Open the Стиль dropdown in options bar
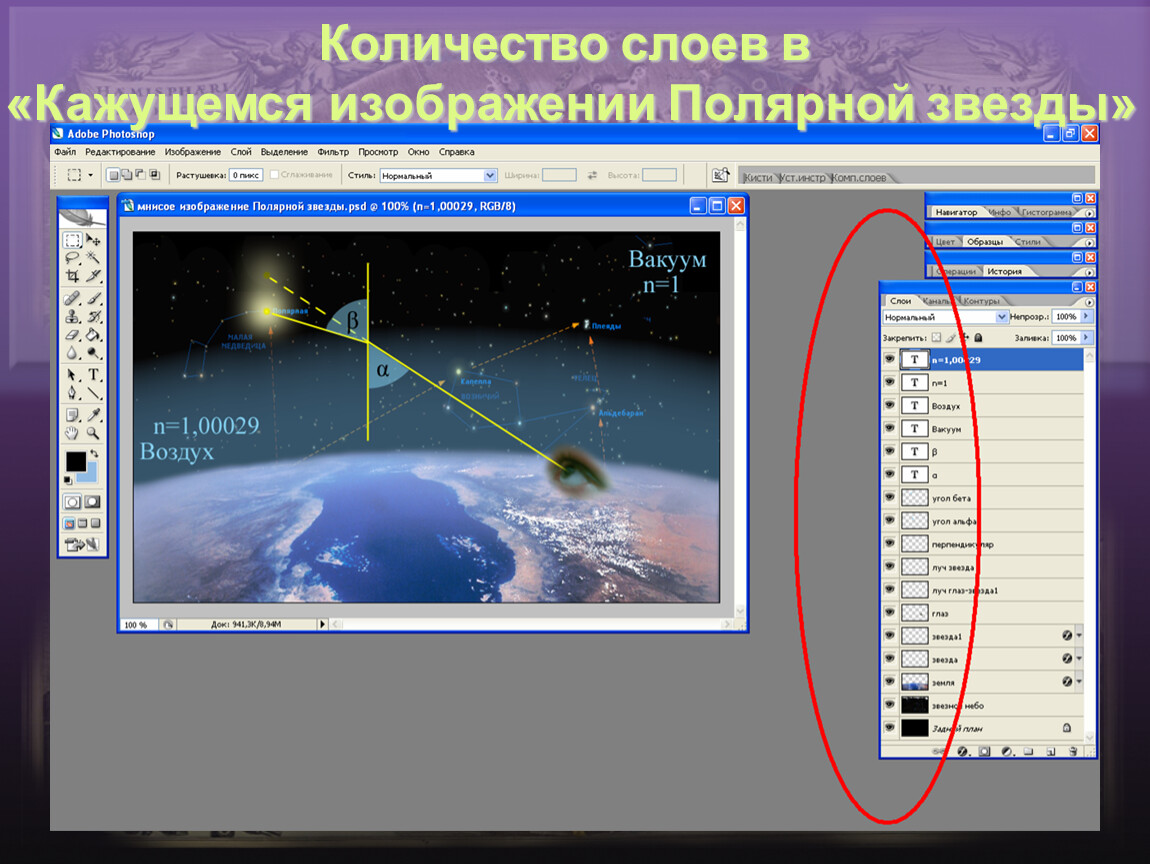This screenshot has width=1150, height=864. (x=490, y=175)
